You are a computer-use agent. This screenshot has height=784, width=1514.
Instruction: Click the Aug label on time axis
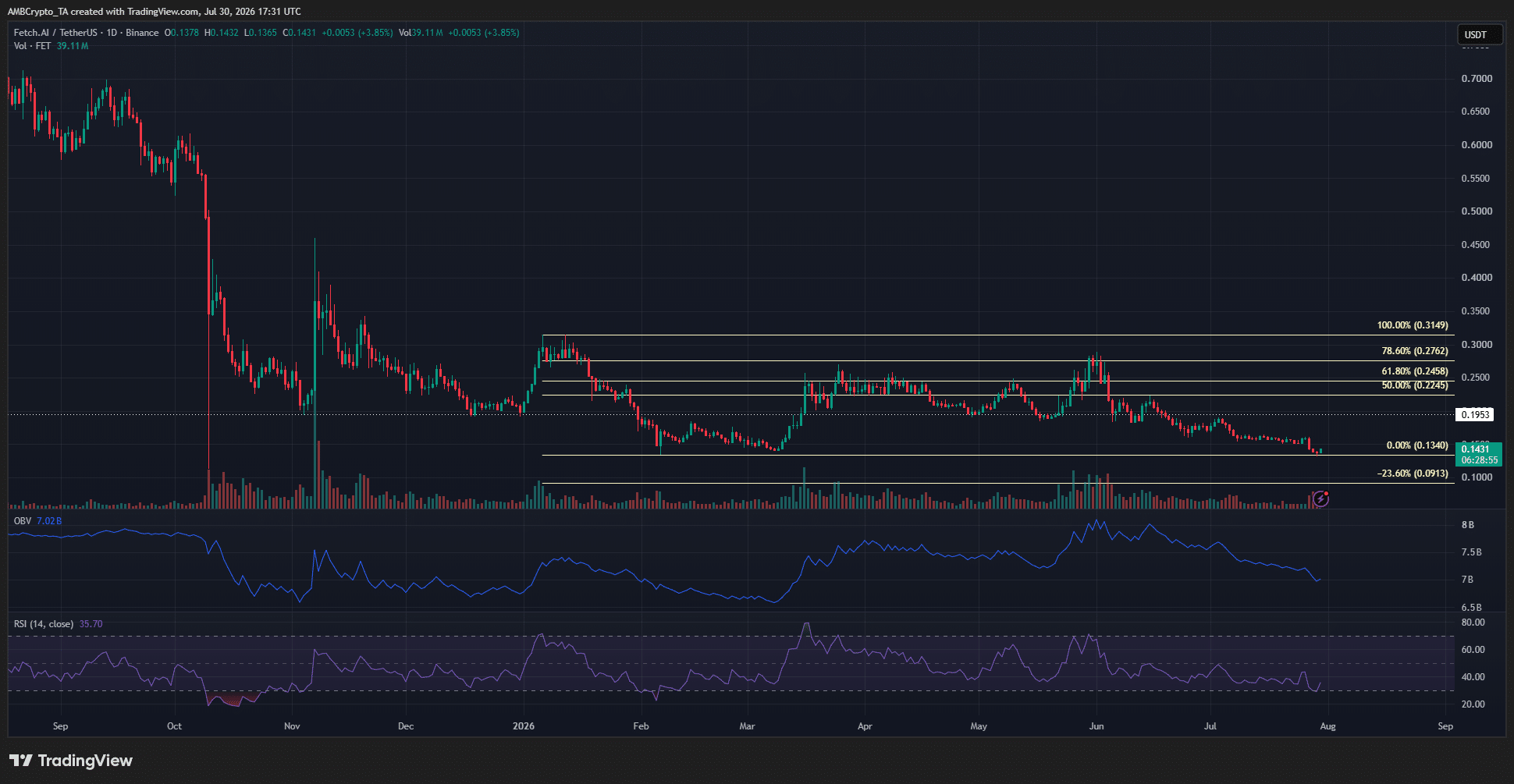(1327, 726)
